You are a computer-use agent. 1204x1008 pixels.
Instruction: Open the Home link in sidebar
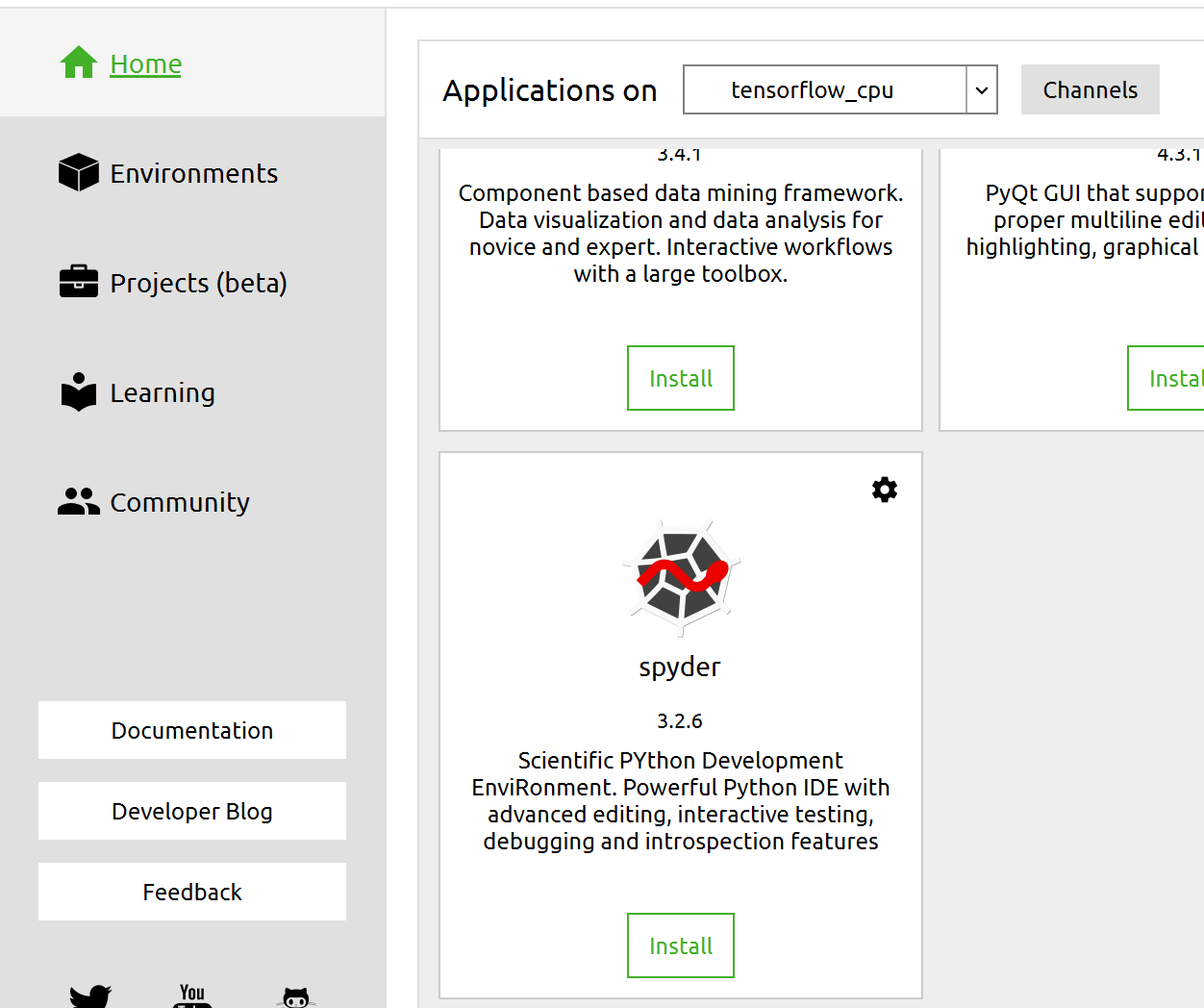pyautogui.click(x=145, y=64)
